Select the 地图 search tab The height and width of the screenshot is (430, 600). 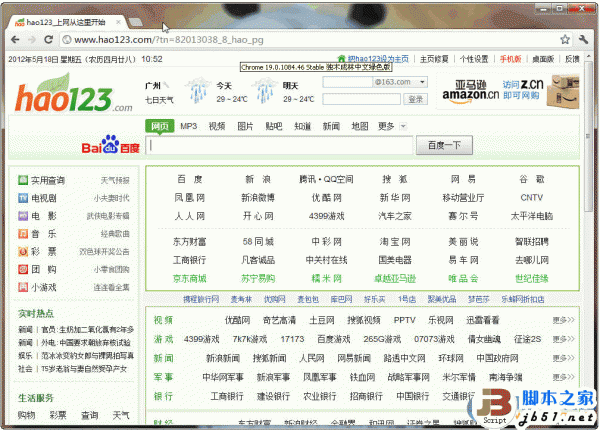[x=360, y=126]
